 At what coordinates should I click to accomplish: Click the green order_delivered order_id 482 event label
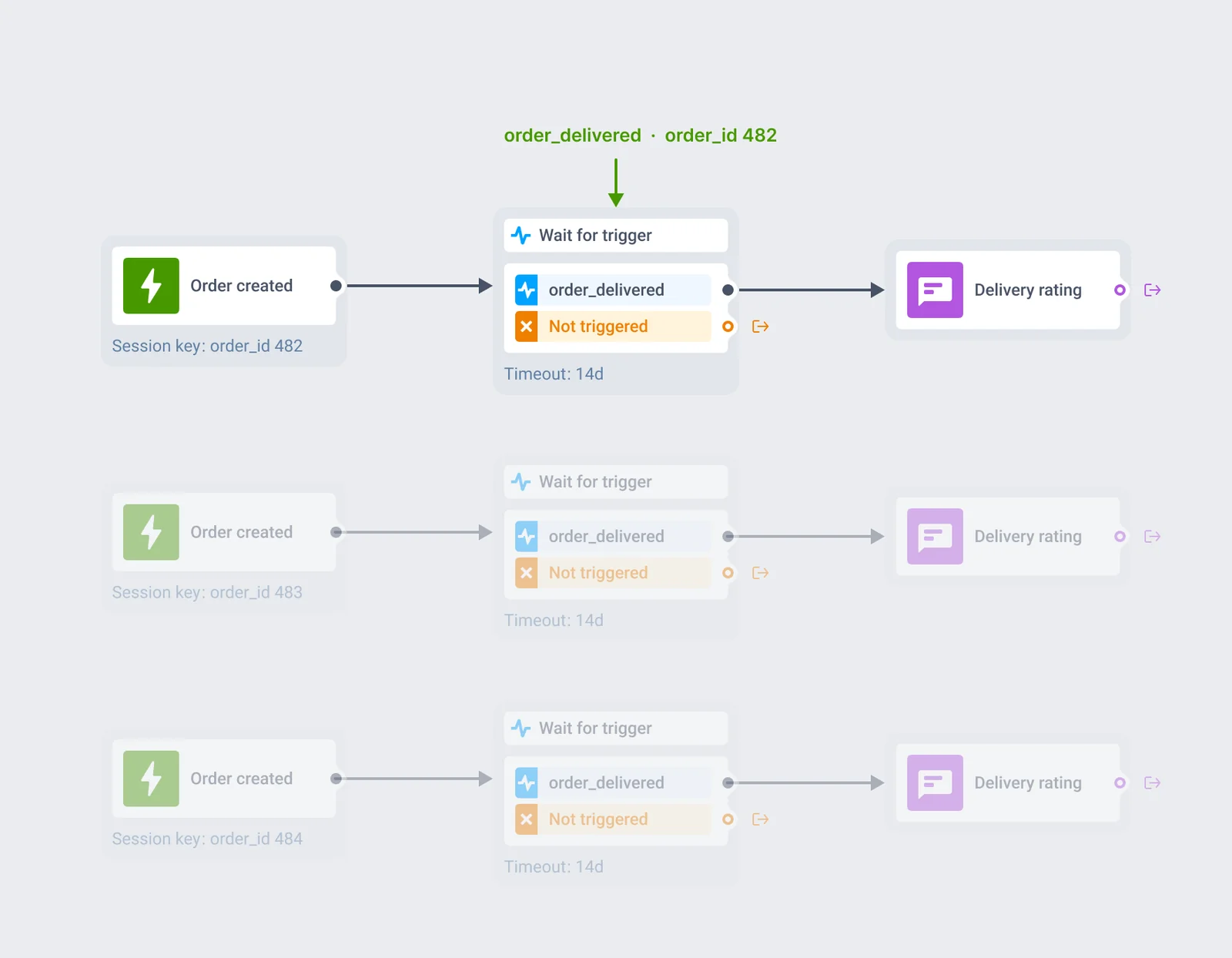(x=640, y=136)
